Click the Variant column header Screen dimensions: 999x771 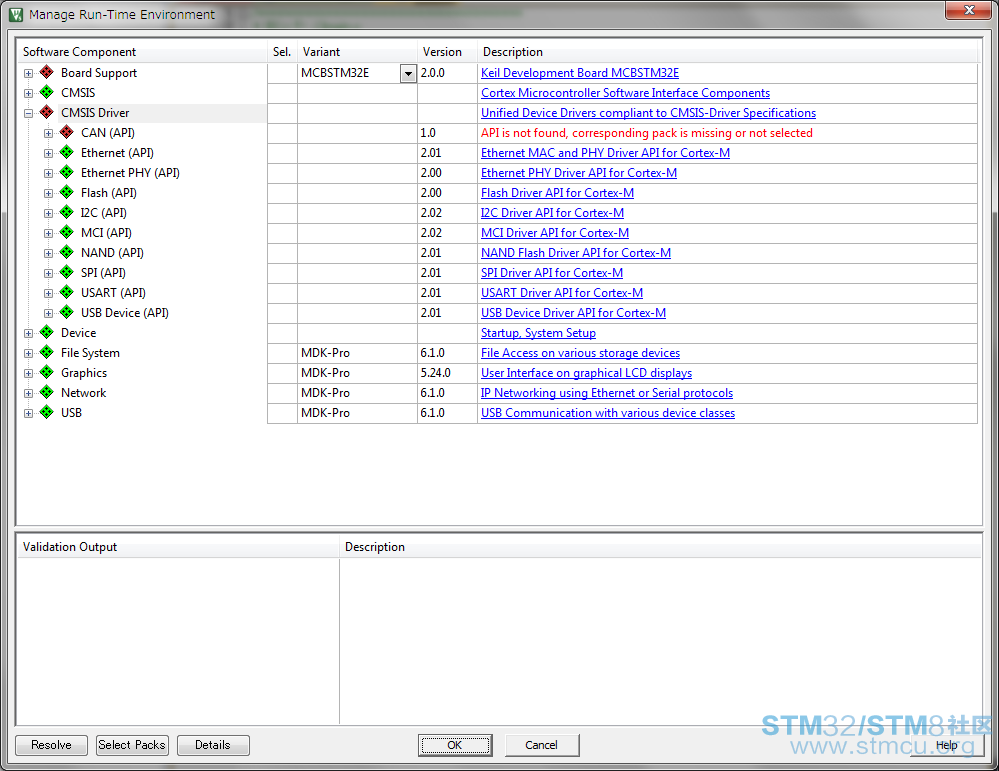357,52
